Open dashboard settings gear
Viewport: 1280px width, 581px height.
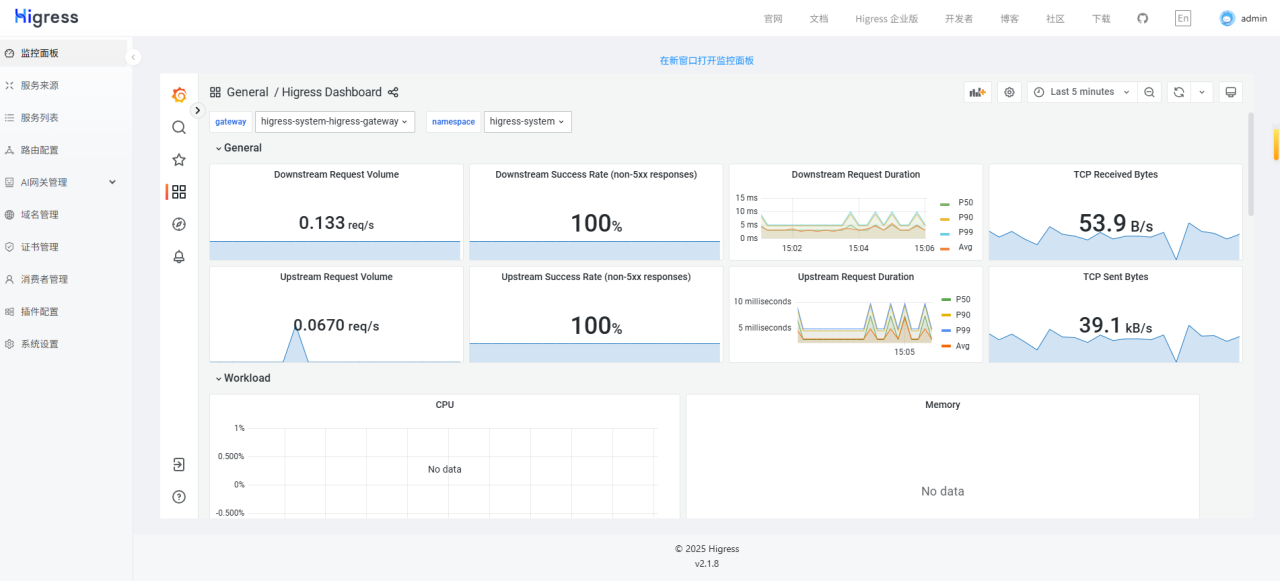1009,92
